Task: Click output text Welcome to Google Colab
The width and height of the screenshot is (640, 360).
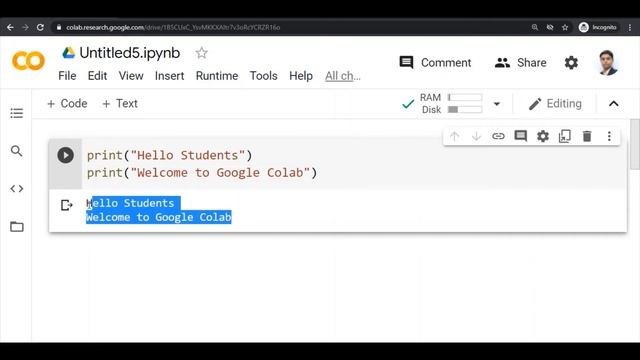Action: point(159,217)
